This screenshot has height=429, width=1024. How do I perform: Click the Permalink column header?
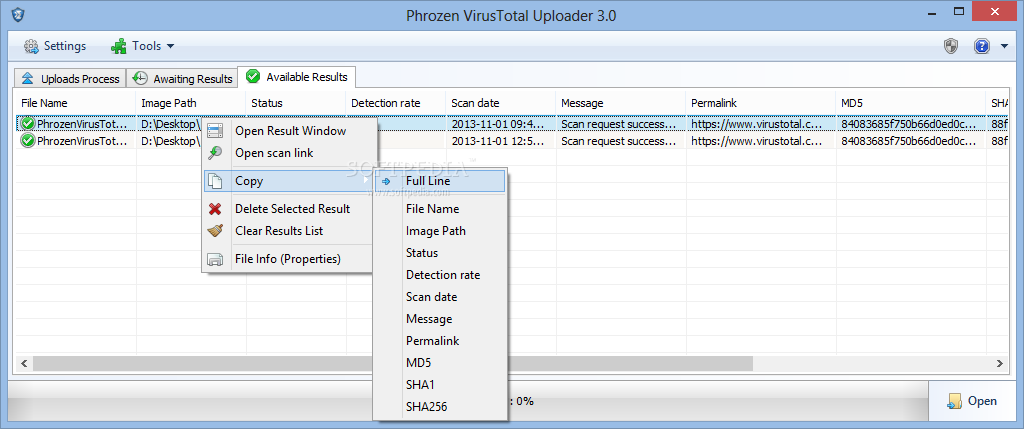761,103
